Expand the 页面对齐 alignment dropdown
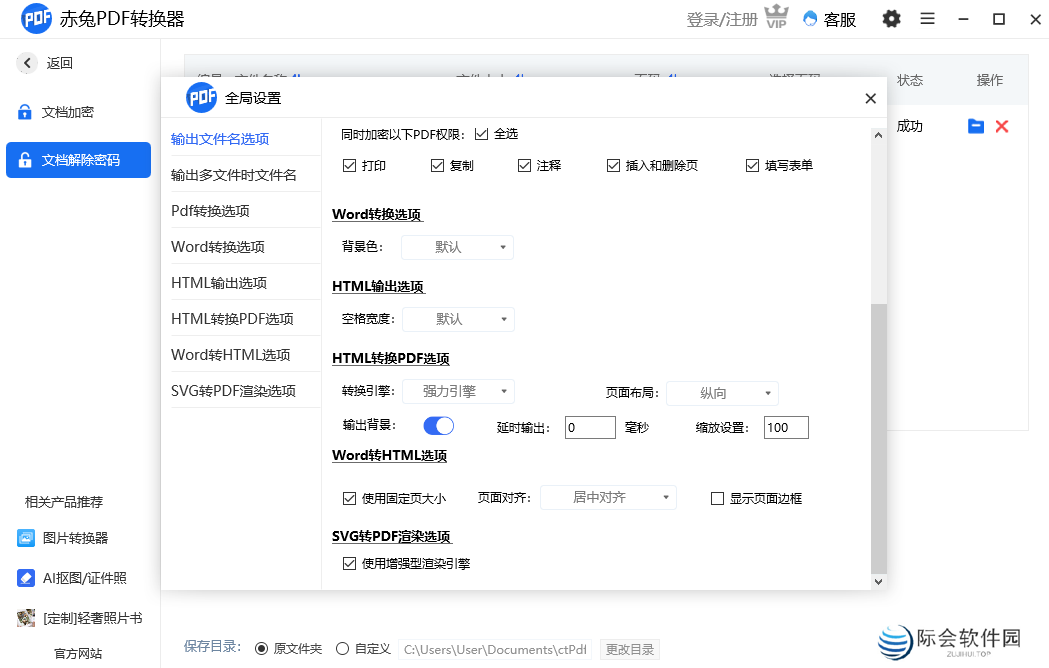Screen dimensions: 1049x668 click(x=608, y=497)
